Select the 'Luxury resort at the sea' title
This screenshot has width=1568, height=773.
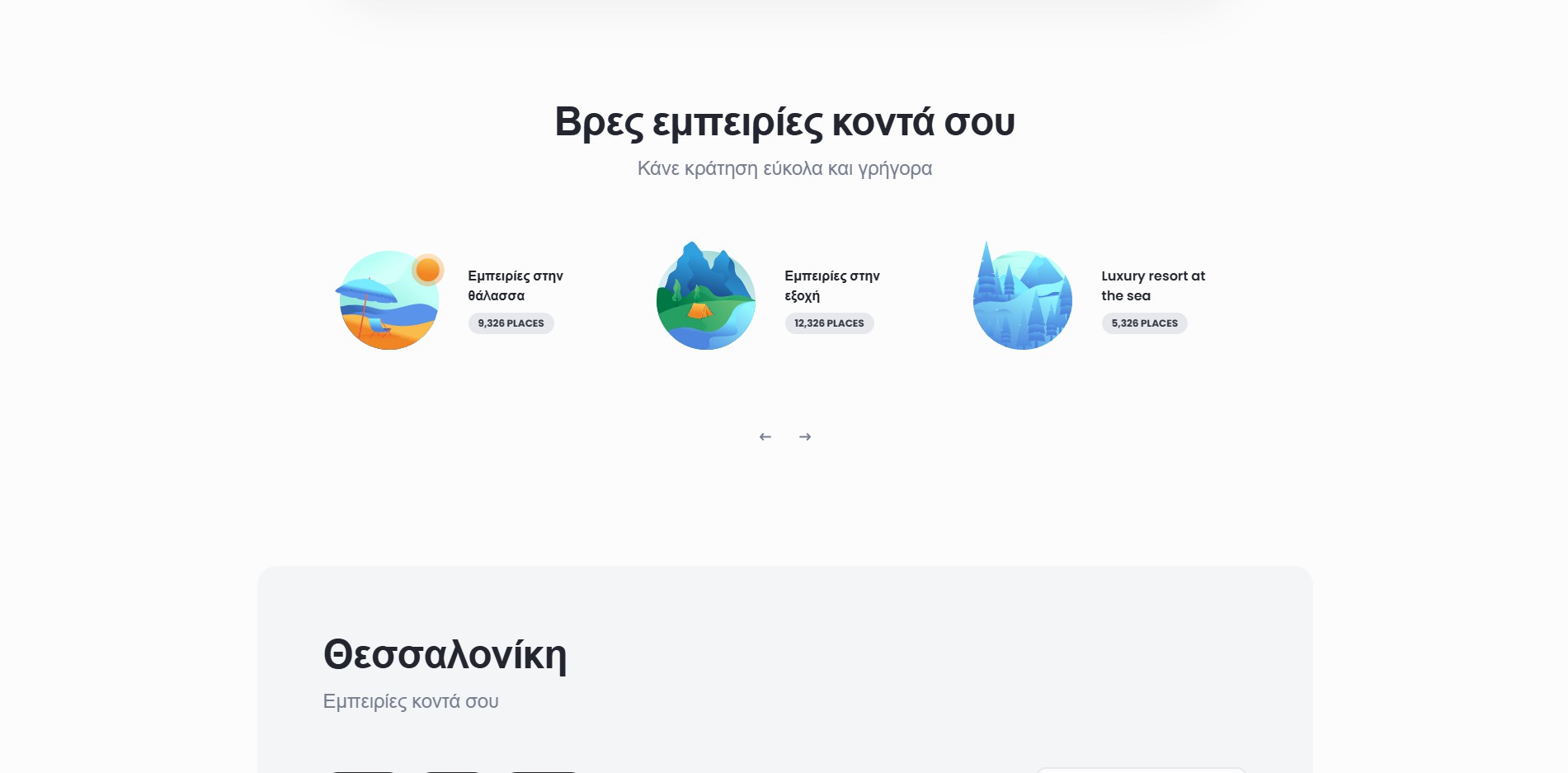[1152, 285]
